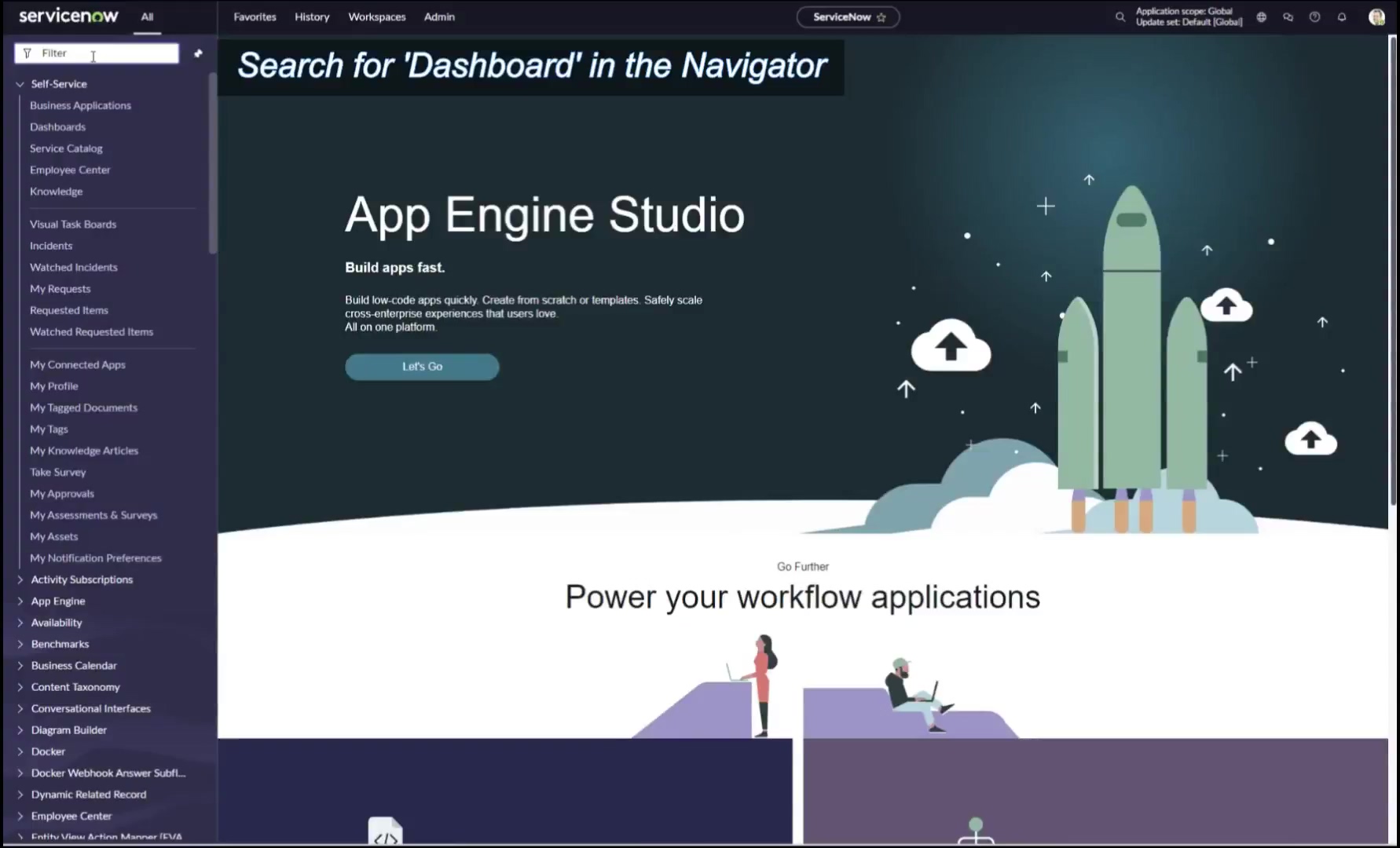This screenshot has height=848, width=1400.
Task: Open the Workspaces menu
Action: coord(376,16)
